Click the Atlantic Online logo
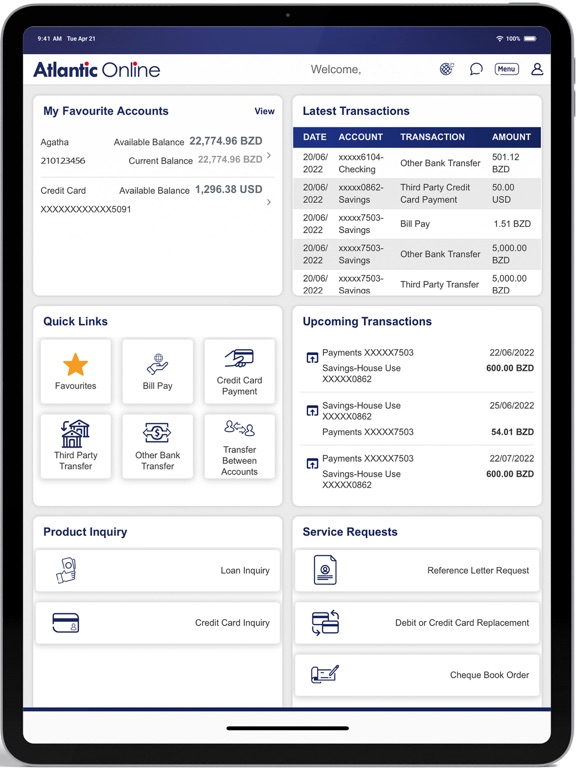 tap(96, 70)
